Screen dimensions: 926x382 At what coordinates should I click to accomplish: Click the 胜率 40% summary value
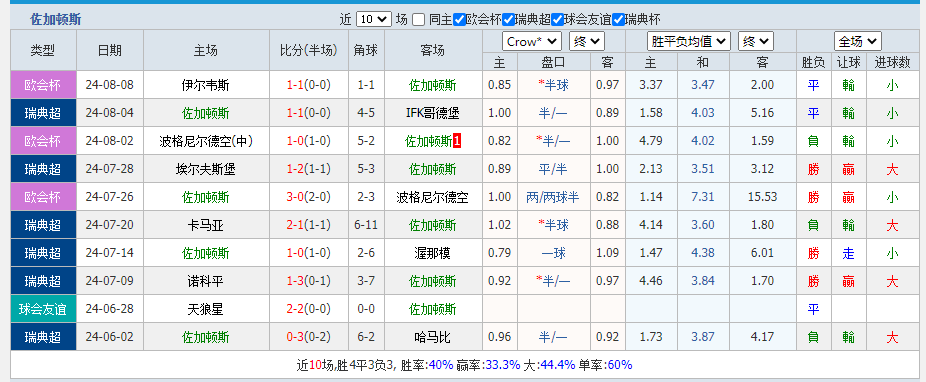point(441,365)
